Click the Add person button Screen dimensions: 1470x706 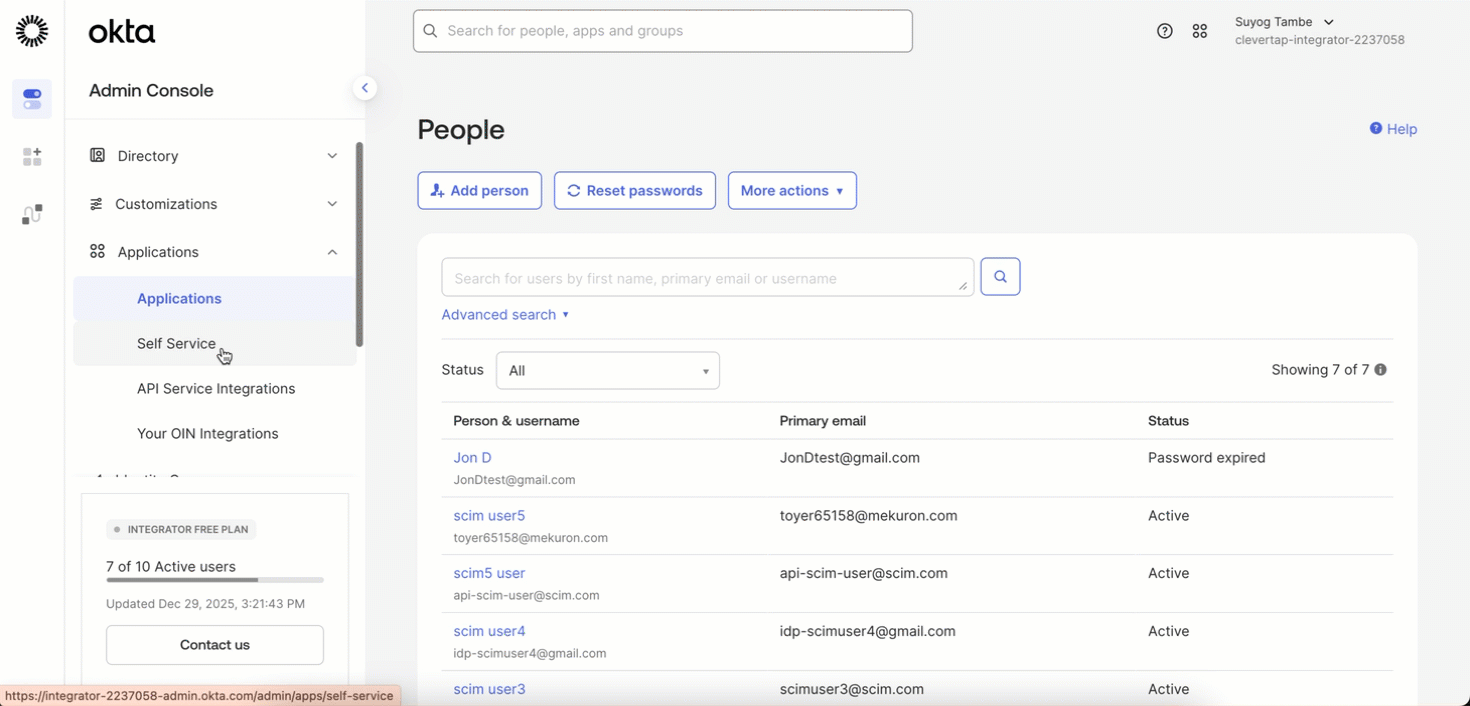click(479, 190)
